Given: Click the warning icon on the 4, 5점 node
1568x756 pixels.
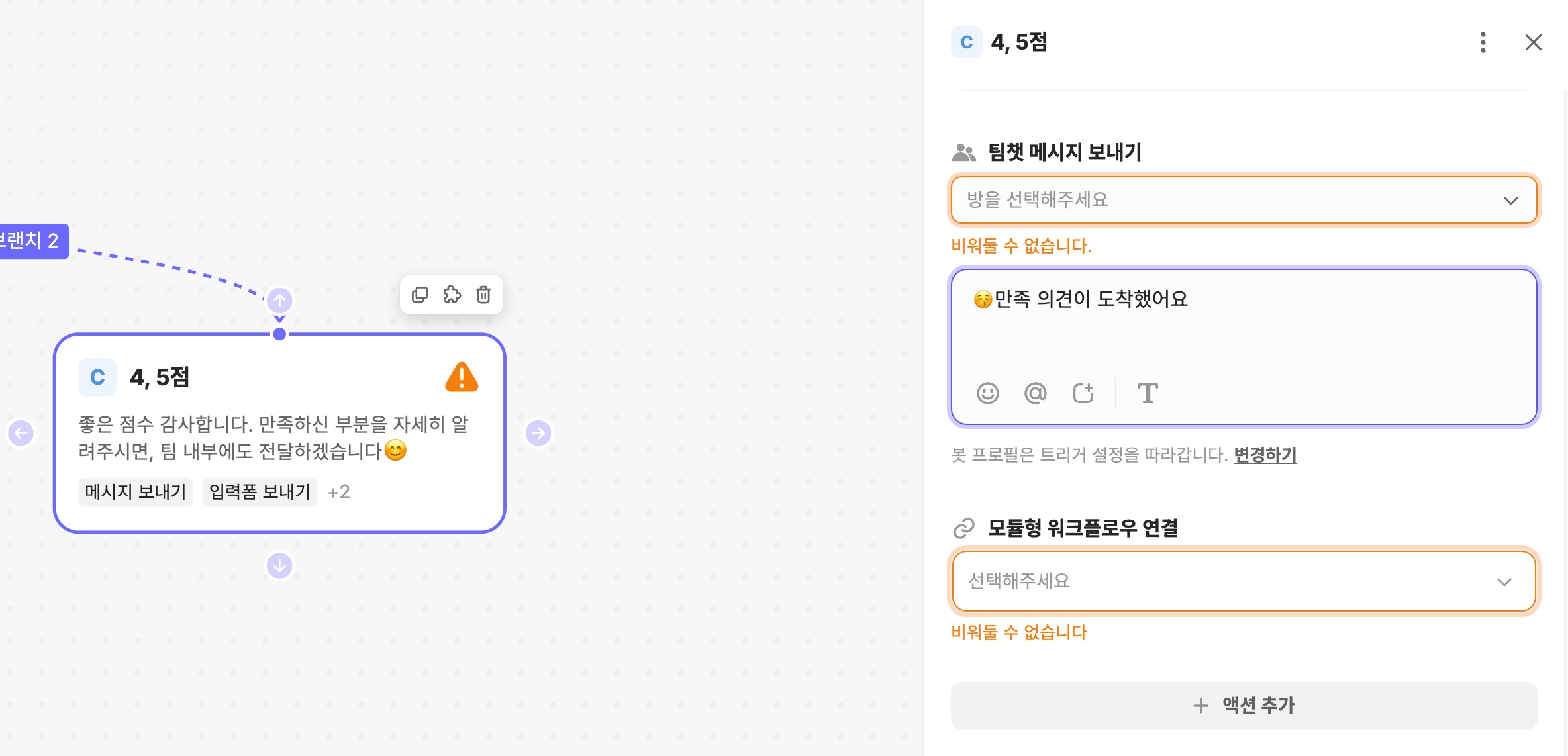Looking at the screenshot, I should click(462, 377).
